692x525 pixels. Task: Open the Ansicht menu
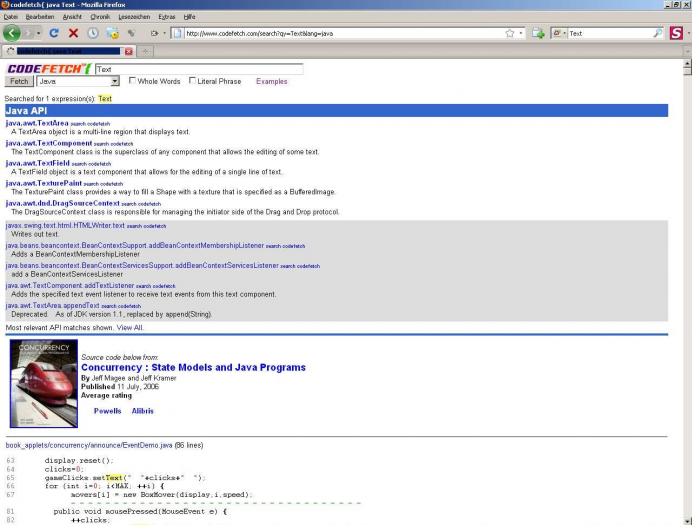coord(72,17)
